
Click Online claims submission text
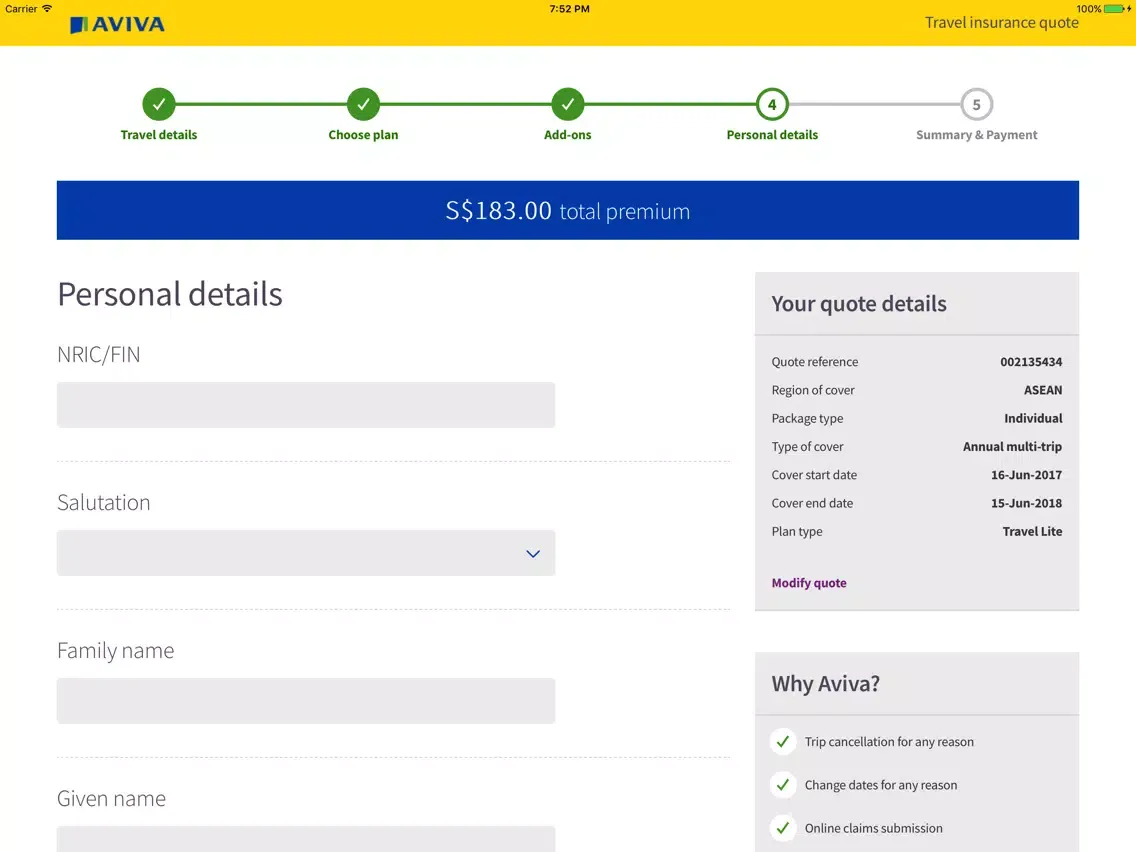click(873, 828)
